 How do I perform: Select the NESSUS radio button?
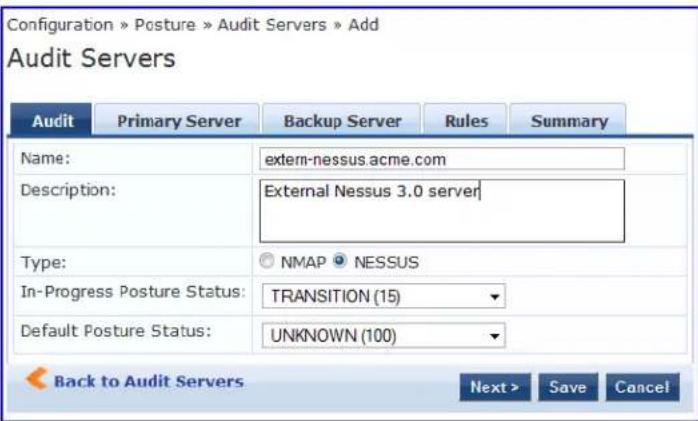[x=340, y=261]
